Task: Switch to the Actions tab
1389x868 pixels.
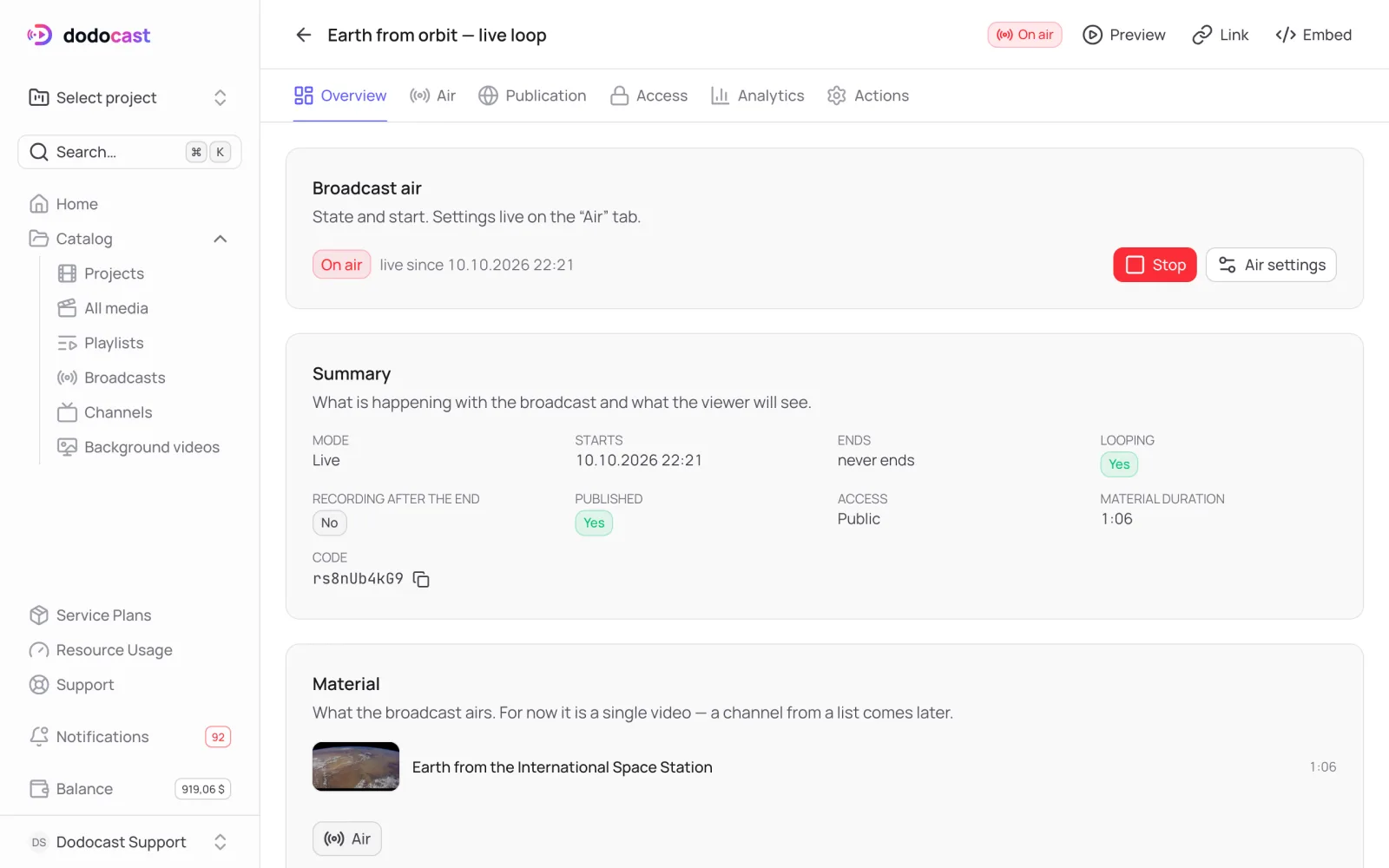Action: [868, 95]
